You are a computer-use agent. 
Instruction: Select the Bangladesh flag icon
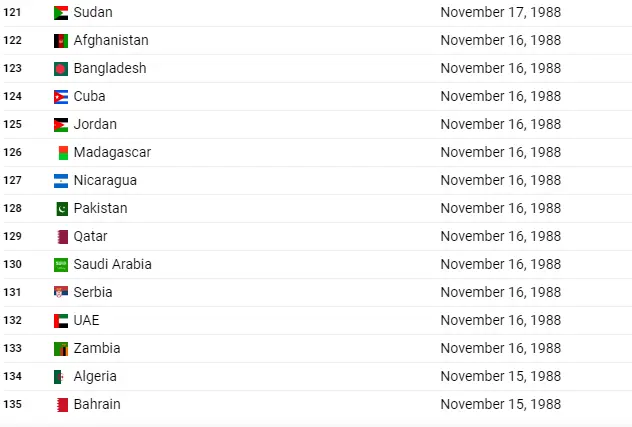[x=61, y=69]
